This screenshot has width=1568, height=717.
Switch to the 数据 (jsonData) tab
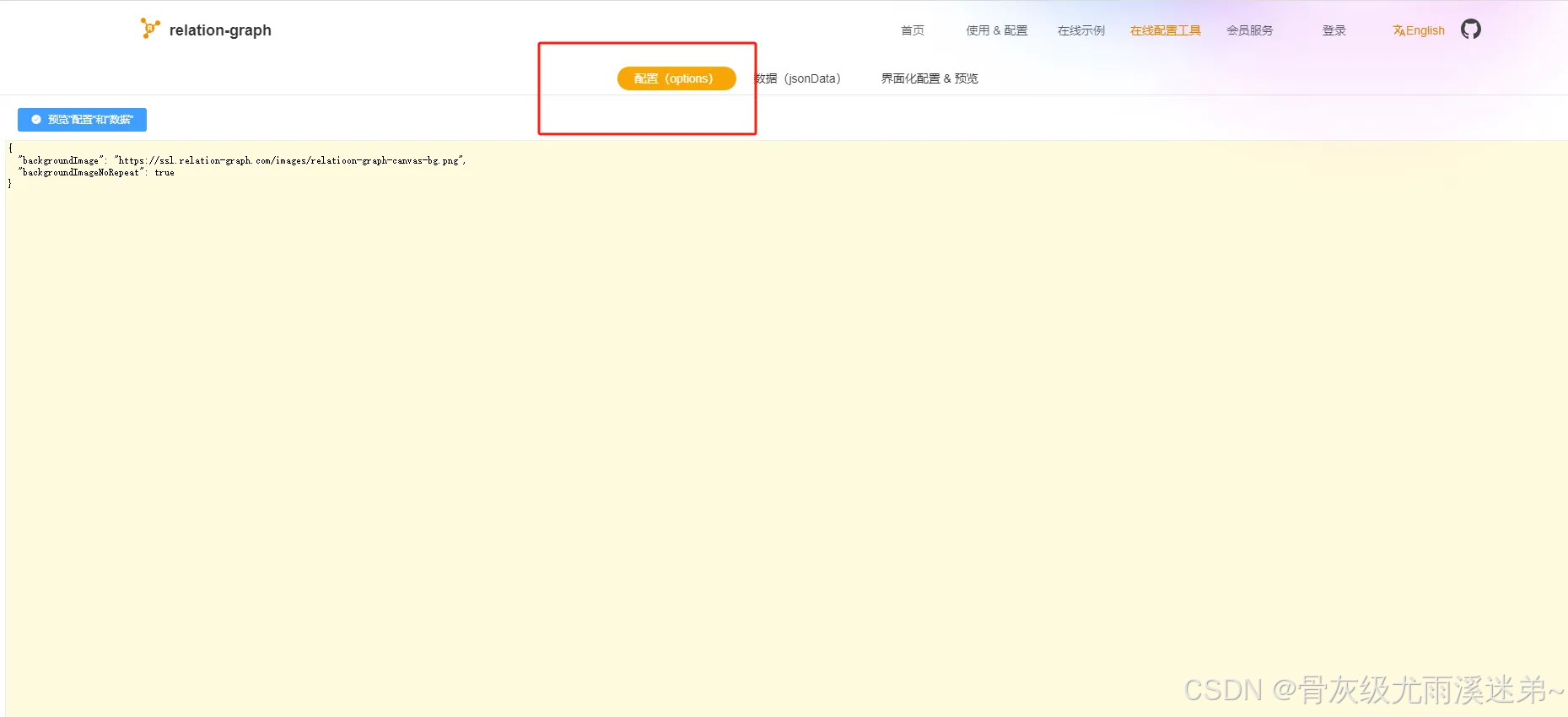tap(798, 78)
